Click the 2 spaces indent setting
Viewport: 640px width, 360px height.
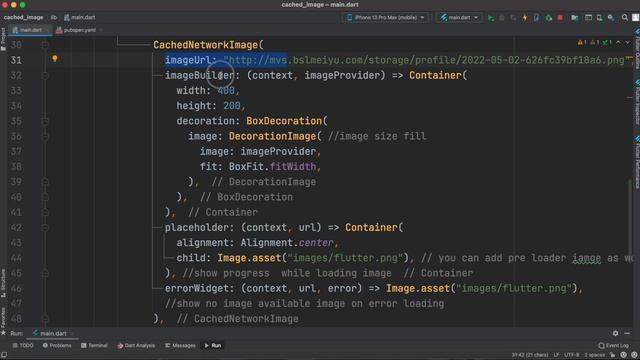(594, 355)
